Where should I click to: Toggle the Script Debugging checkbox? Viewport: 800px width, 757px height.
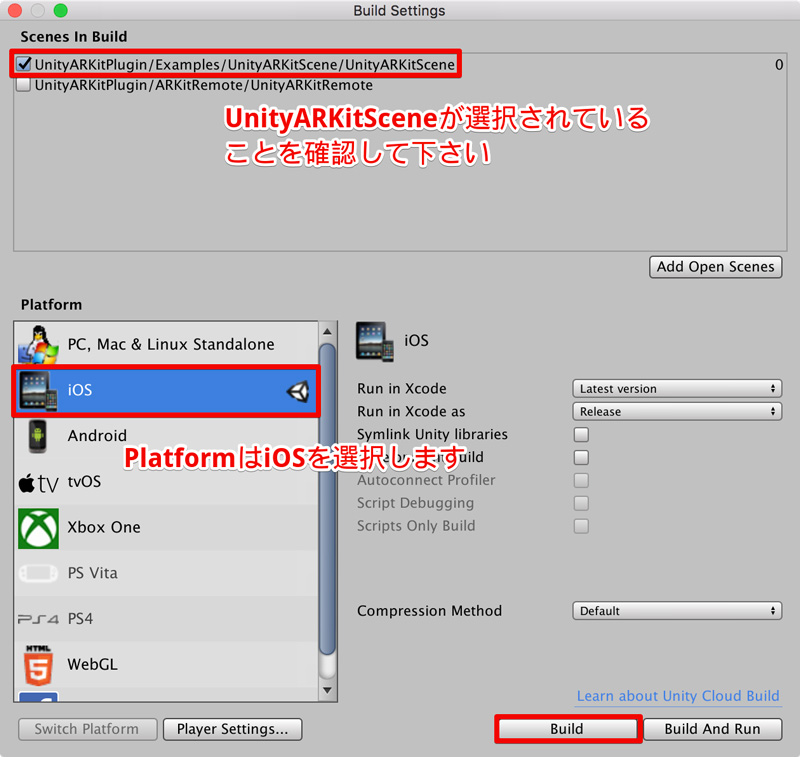(581, 503)
